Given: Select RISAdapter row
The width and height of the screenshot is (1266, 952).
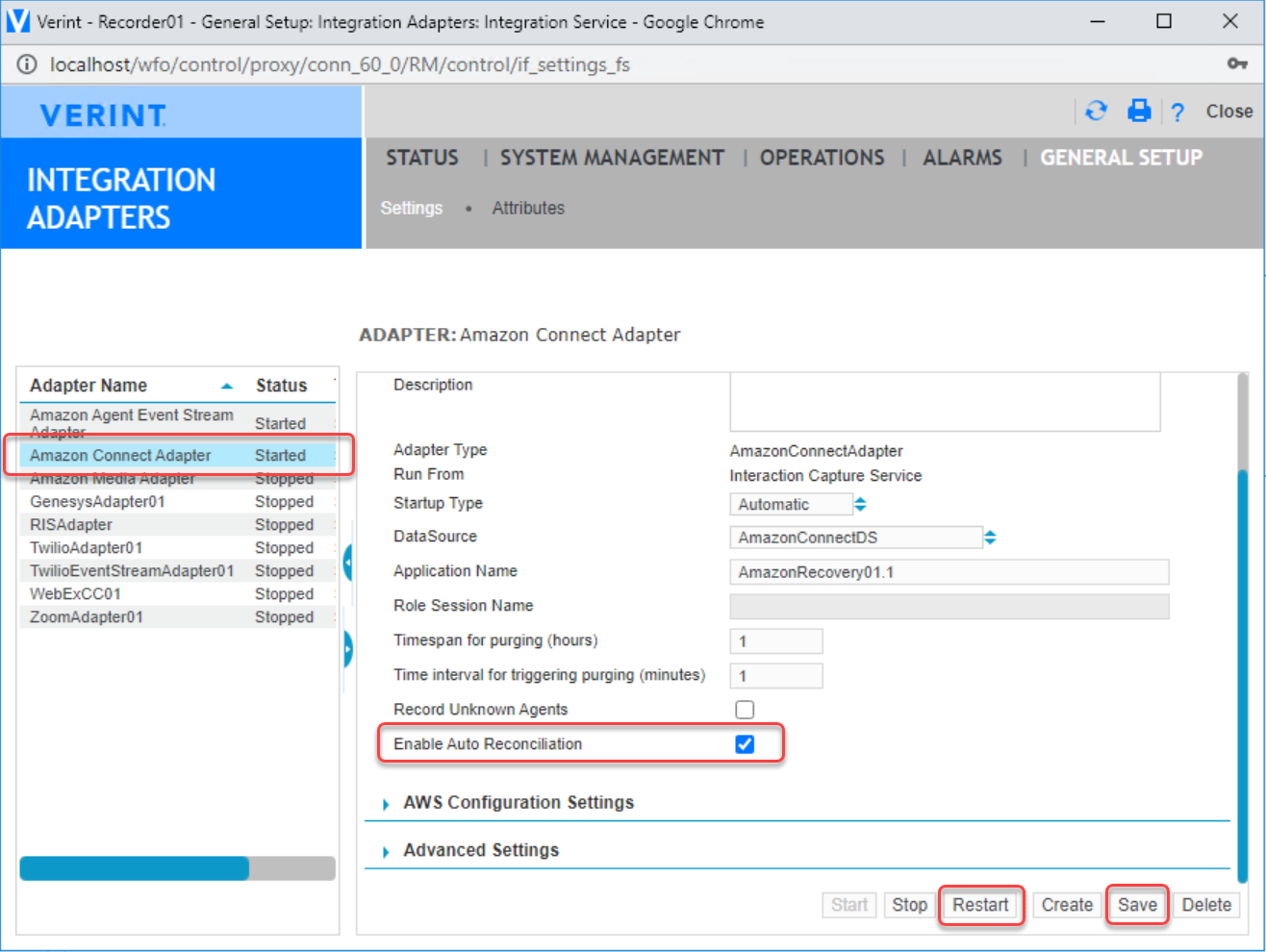Looking at the screenshot, I should coord(177,525).
